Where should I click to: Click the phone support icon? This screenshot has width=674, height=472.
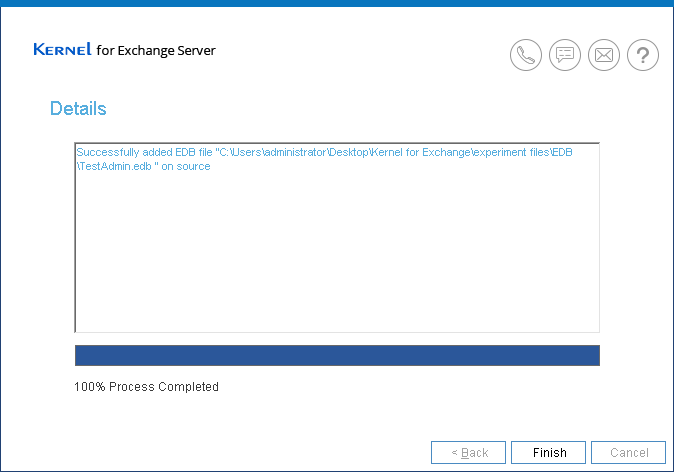526,55
